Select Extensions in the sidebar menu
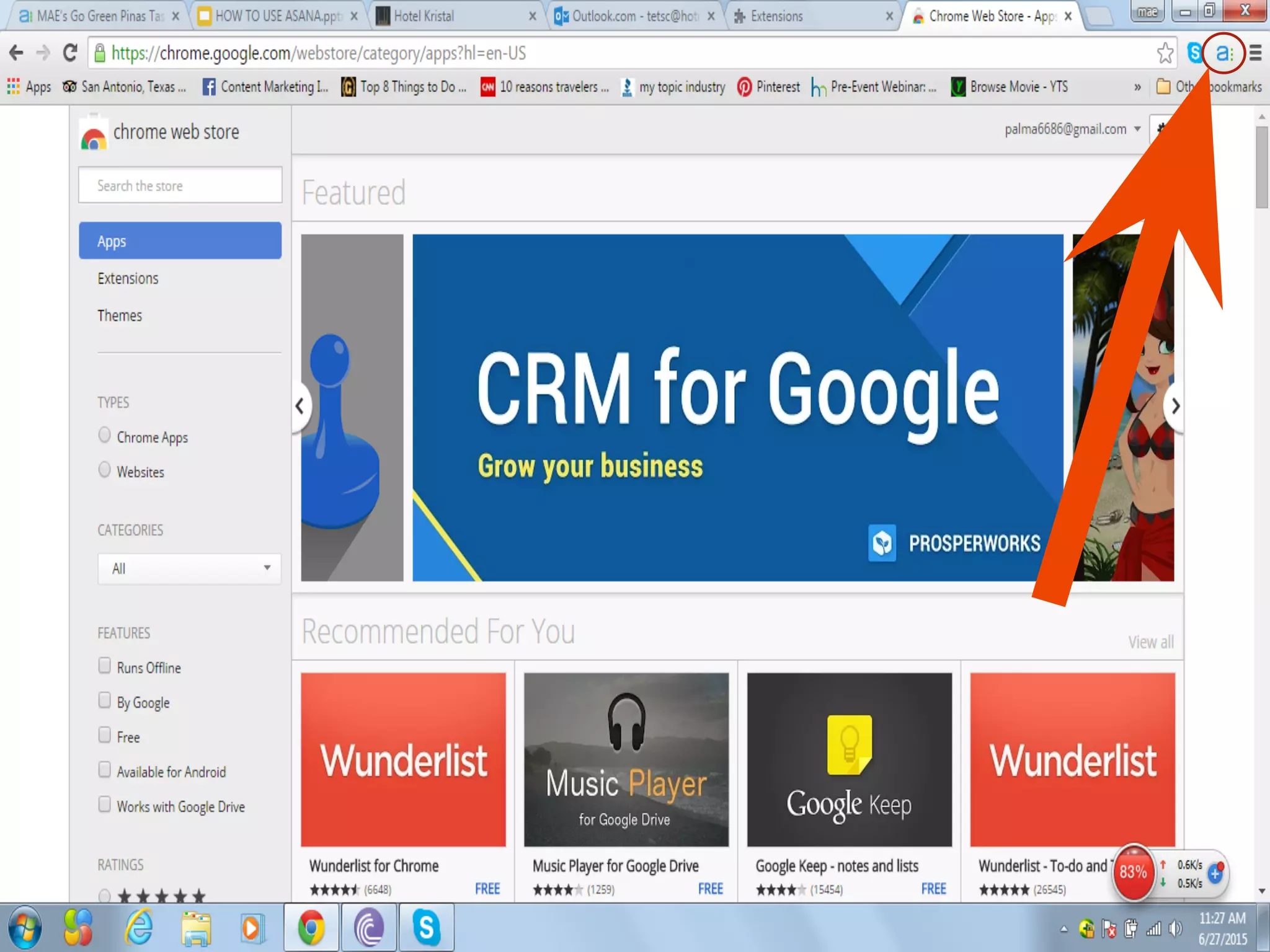Screen dimensions: 1270x952 [x=128, y=278]
